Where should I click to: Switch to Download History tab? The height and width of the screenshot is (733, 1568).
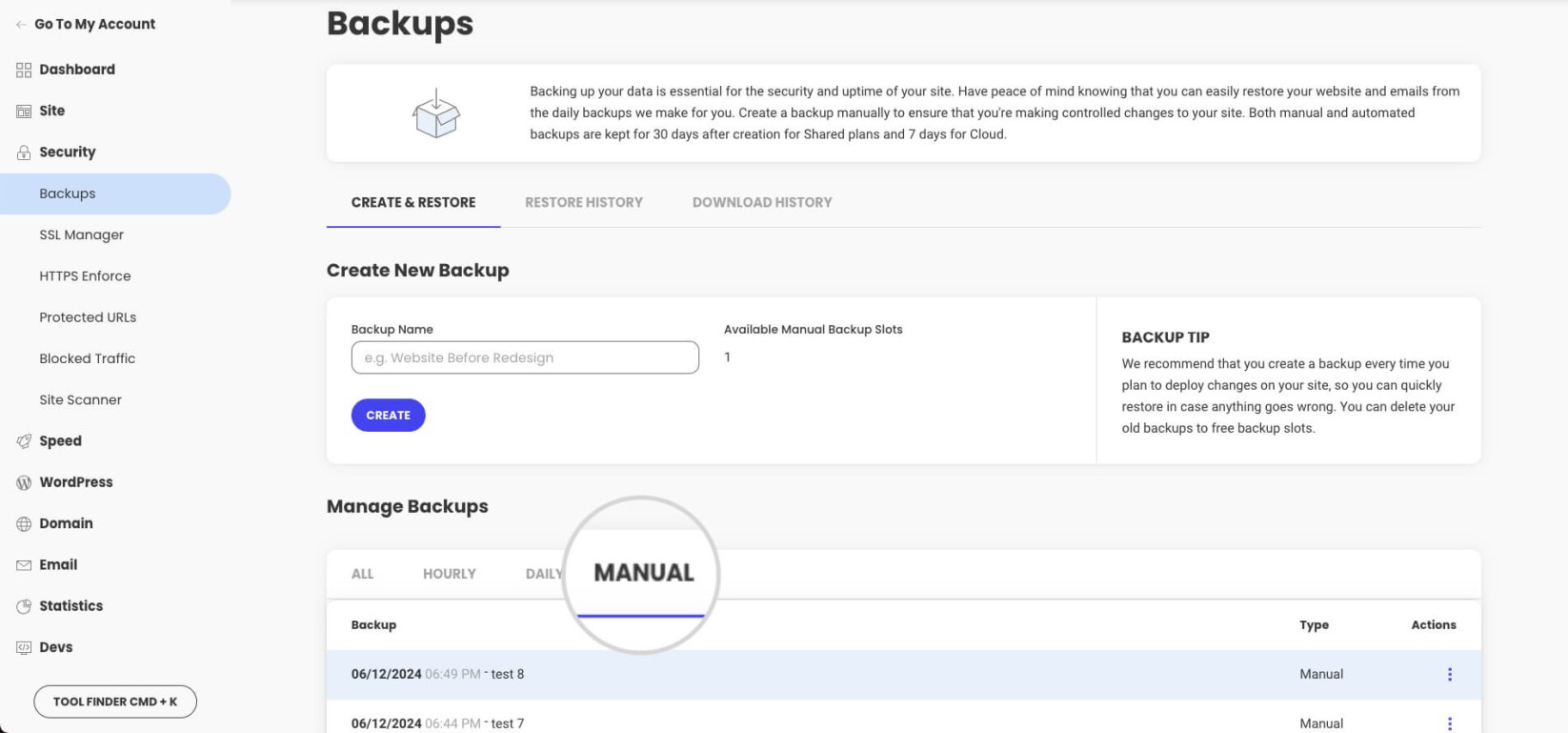point(762,202)
